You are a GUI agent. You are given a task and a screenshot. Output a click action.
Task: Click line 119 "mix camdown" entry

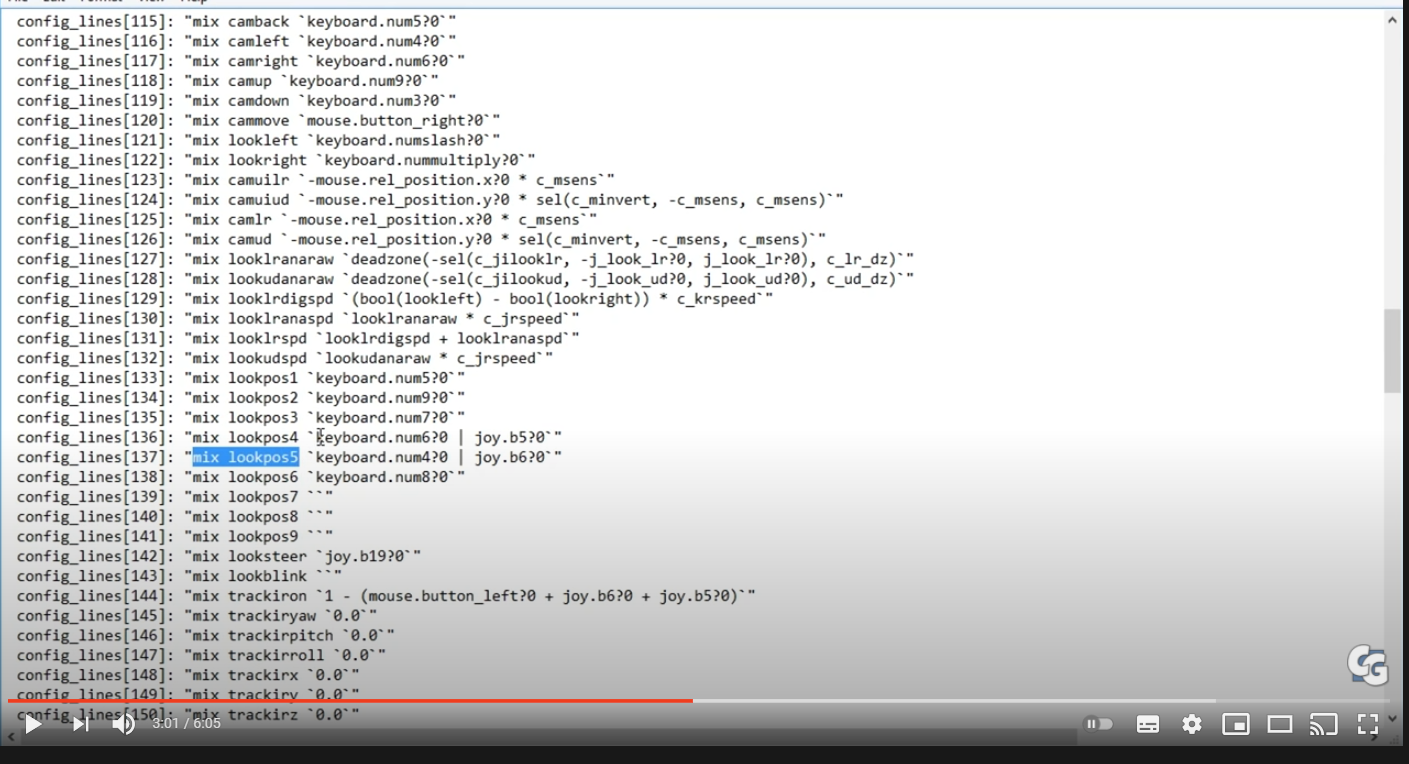[x=236, y=100]
